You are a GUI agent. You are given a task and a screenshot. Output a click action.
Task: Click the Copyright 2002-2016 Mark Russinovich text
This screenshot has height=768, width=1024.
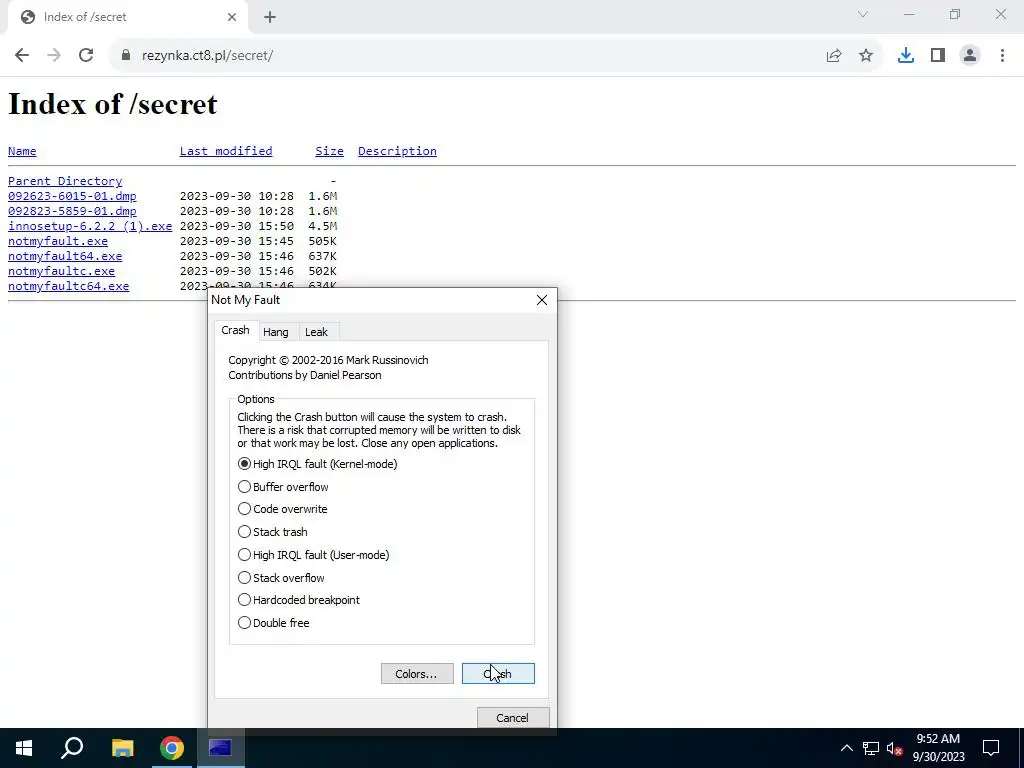point(328,360)
